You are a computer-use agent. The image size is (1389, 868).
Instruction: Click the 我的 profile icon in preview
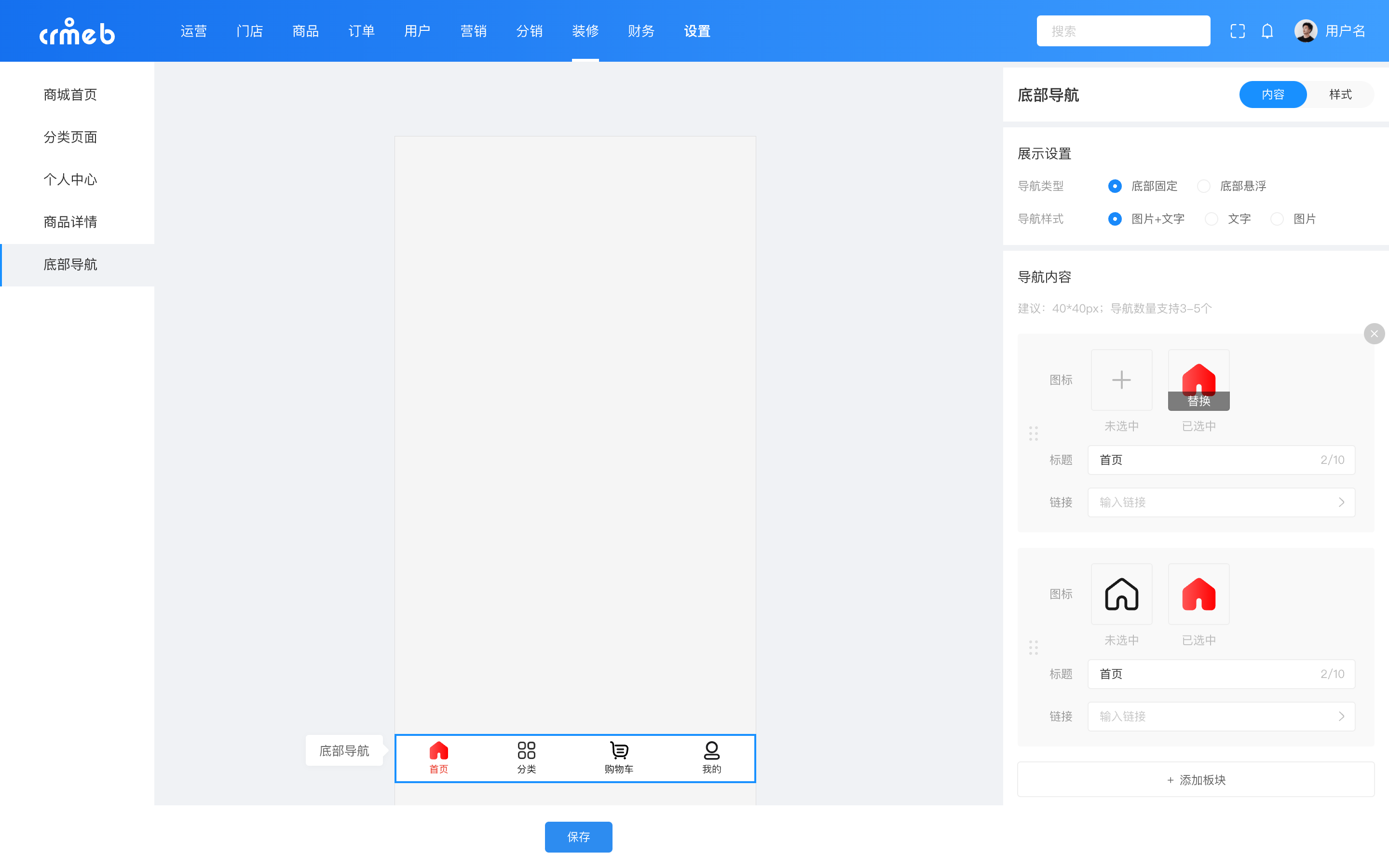pos(711,750)
